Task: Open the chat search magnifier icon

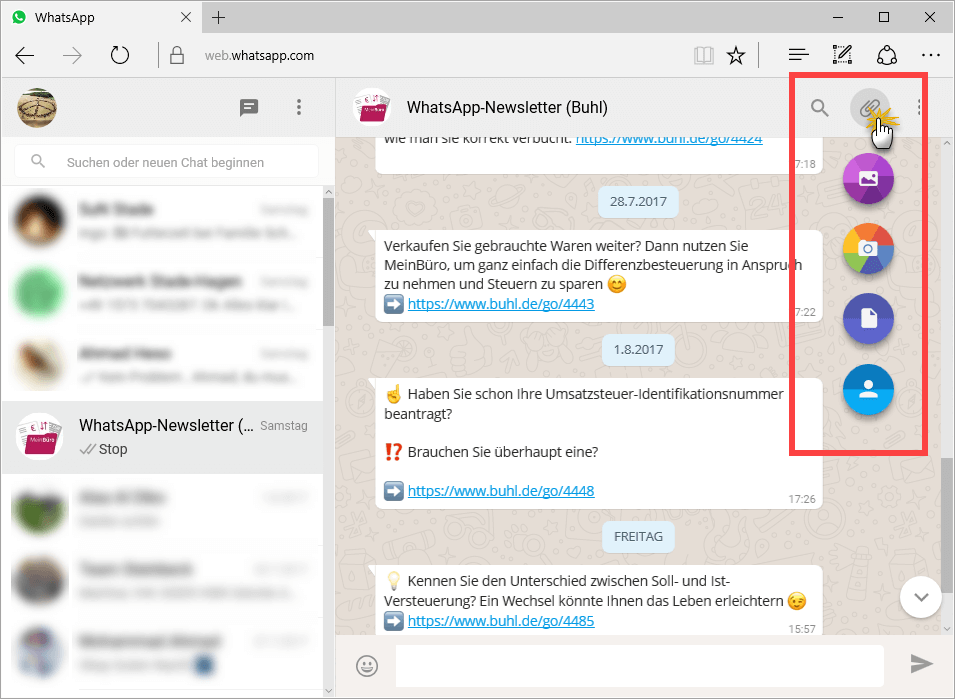Action: (820, 108)
